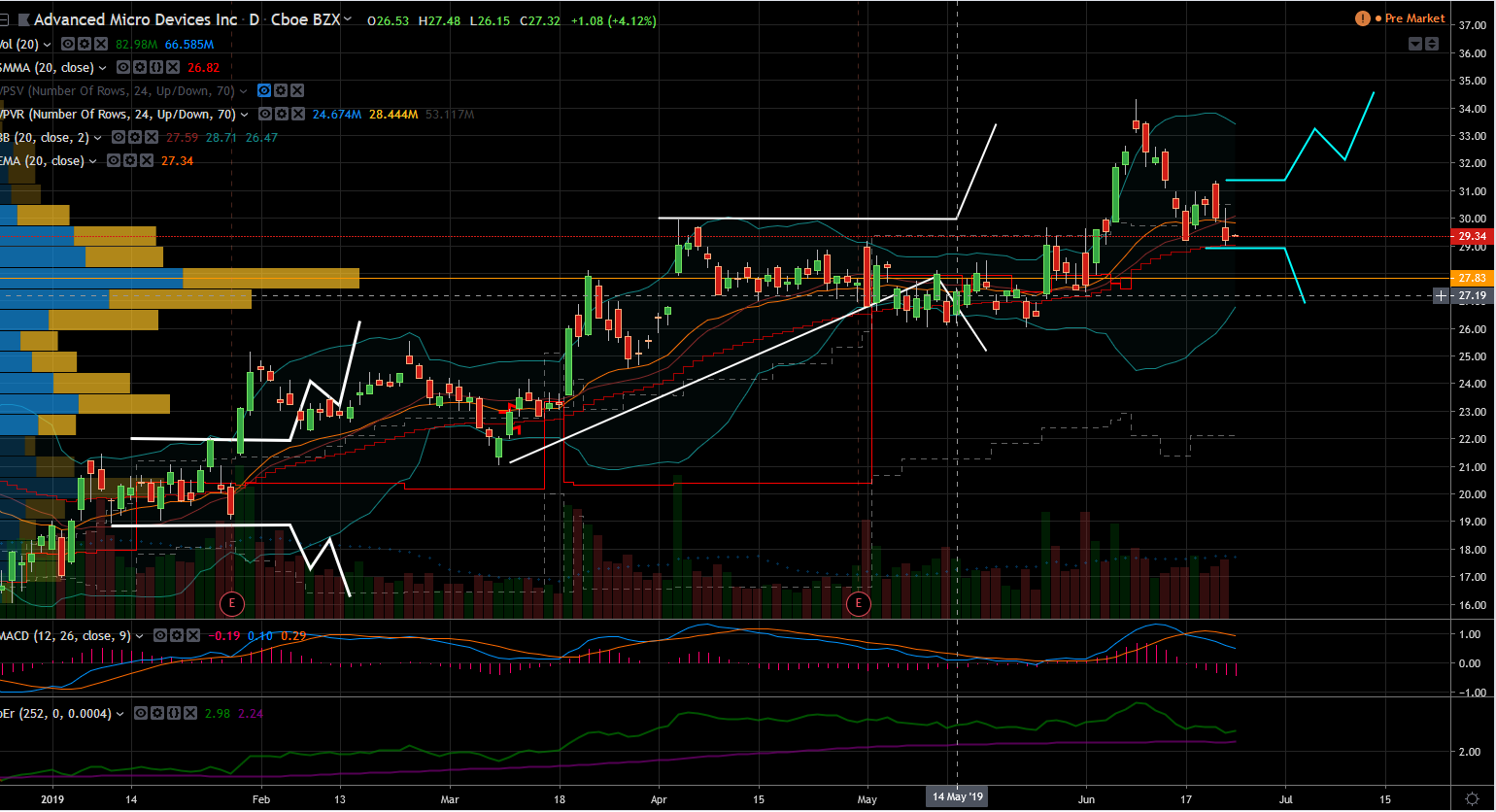The image size is (1496, 812).
Task: Click the pane move-down arrow button
Action: tap(1415, 44)
